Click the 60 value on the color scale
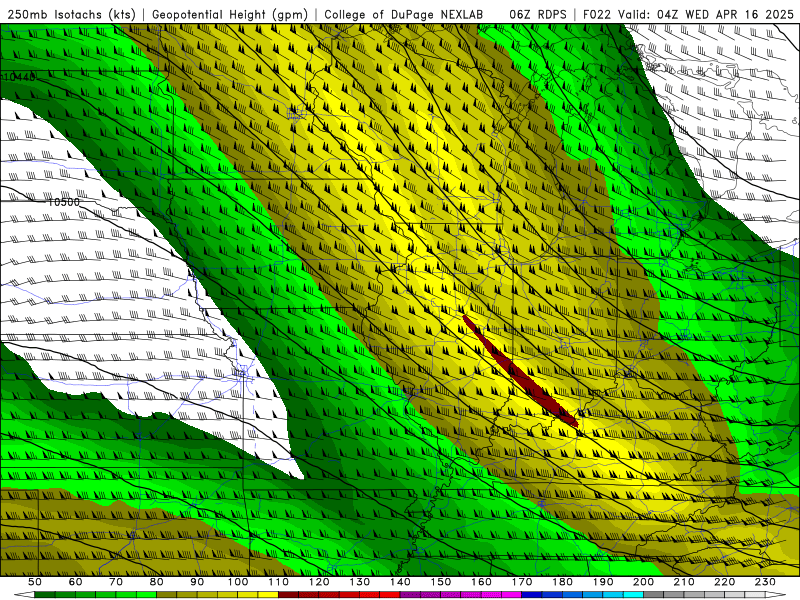 [75, 582]
